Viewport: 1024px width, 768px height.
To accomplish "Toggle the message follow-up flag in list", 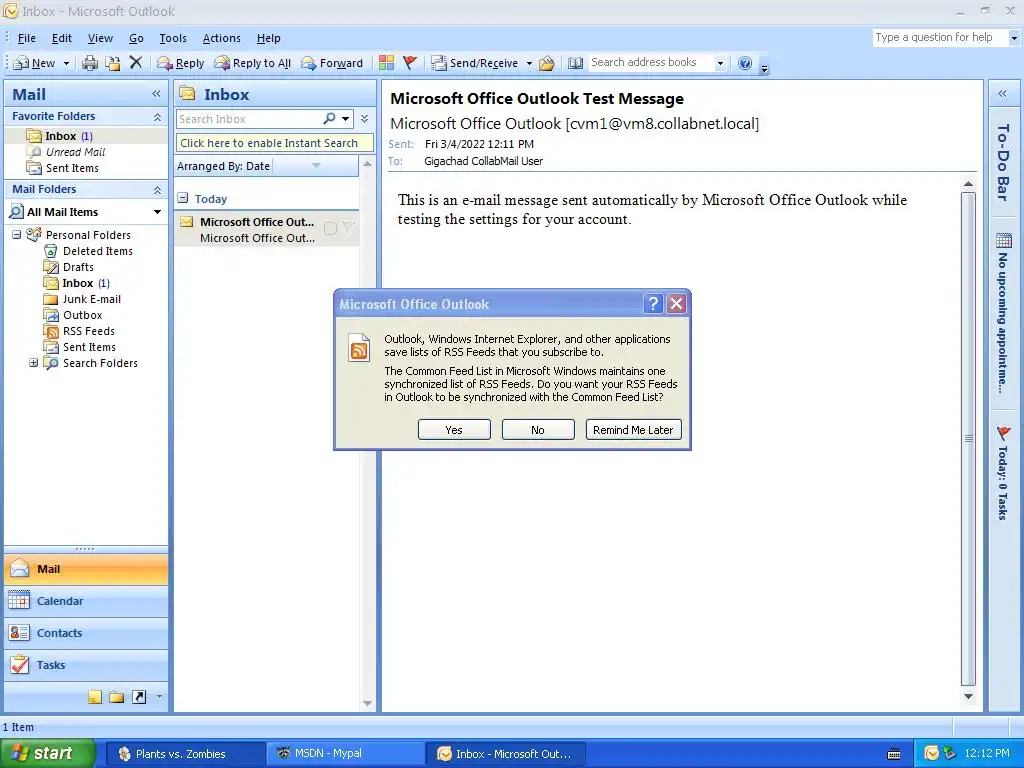I will pyautogui.click(x=349, y=227).
